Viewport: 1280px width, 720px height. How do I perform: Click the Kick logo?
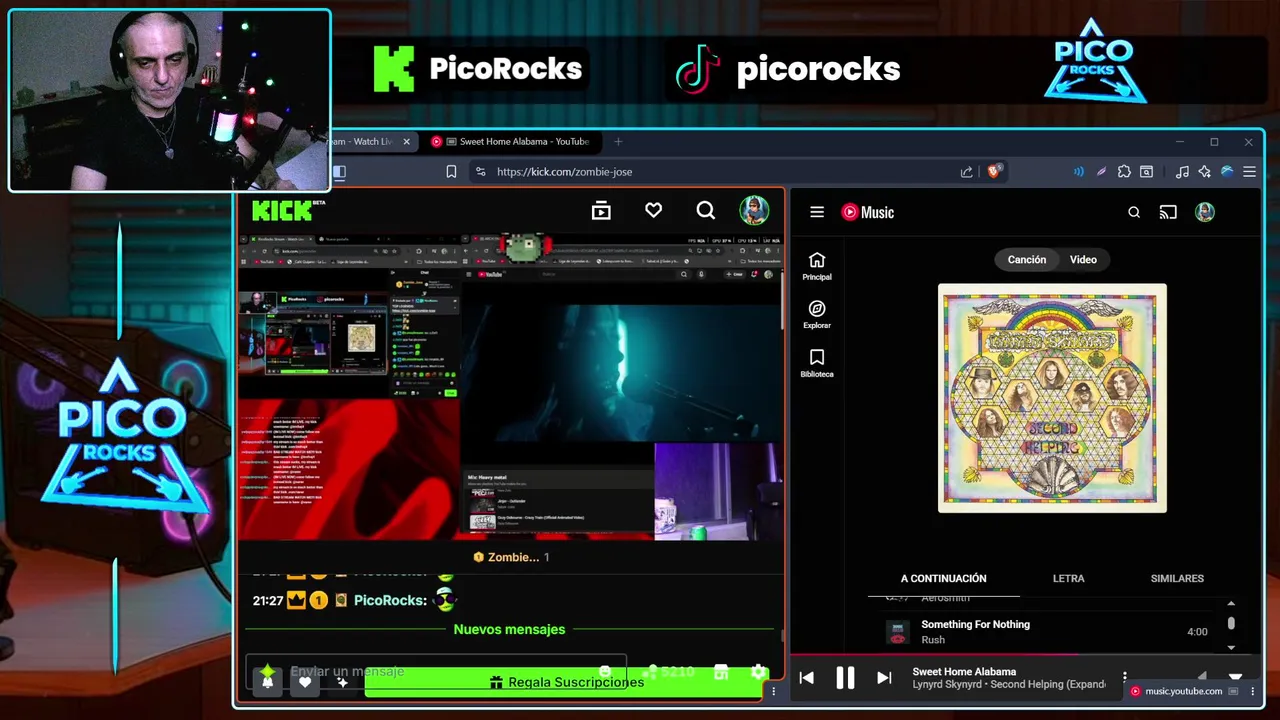pos(288,210)
